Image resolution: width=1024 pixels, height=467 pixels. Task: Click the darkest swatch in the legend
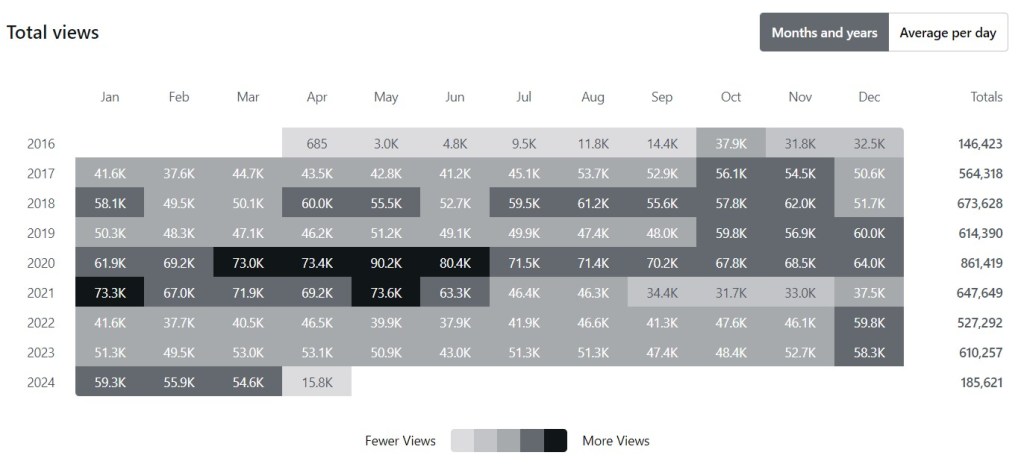coord(555,441)
